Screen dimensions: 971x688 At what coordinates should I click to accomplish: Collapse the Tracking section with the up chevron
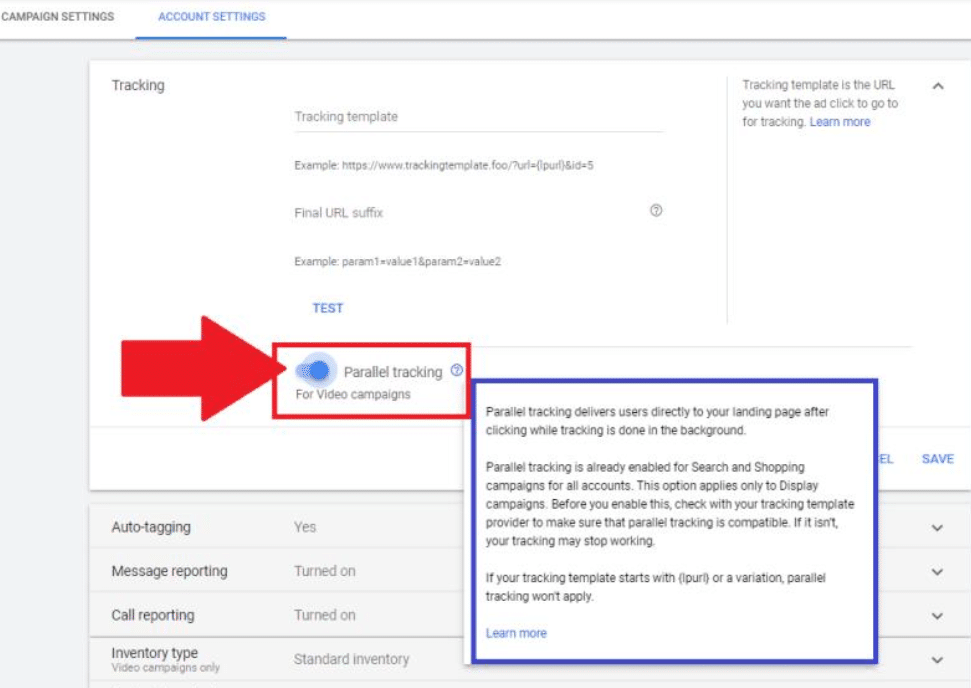click(936, 86)
